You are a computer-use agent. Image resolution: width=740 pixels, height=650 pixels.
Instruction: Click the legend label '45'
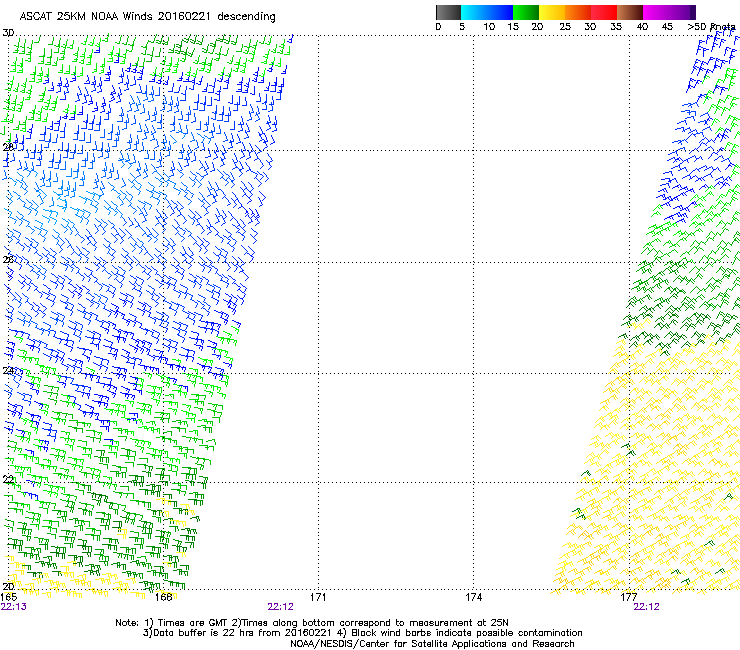[667, 27]
